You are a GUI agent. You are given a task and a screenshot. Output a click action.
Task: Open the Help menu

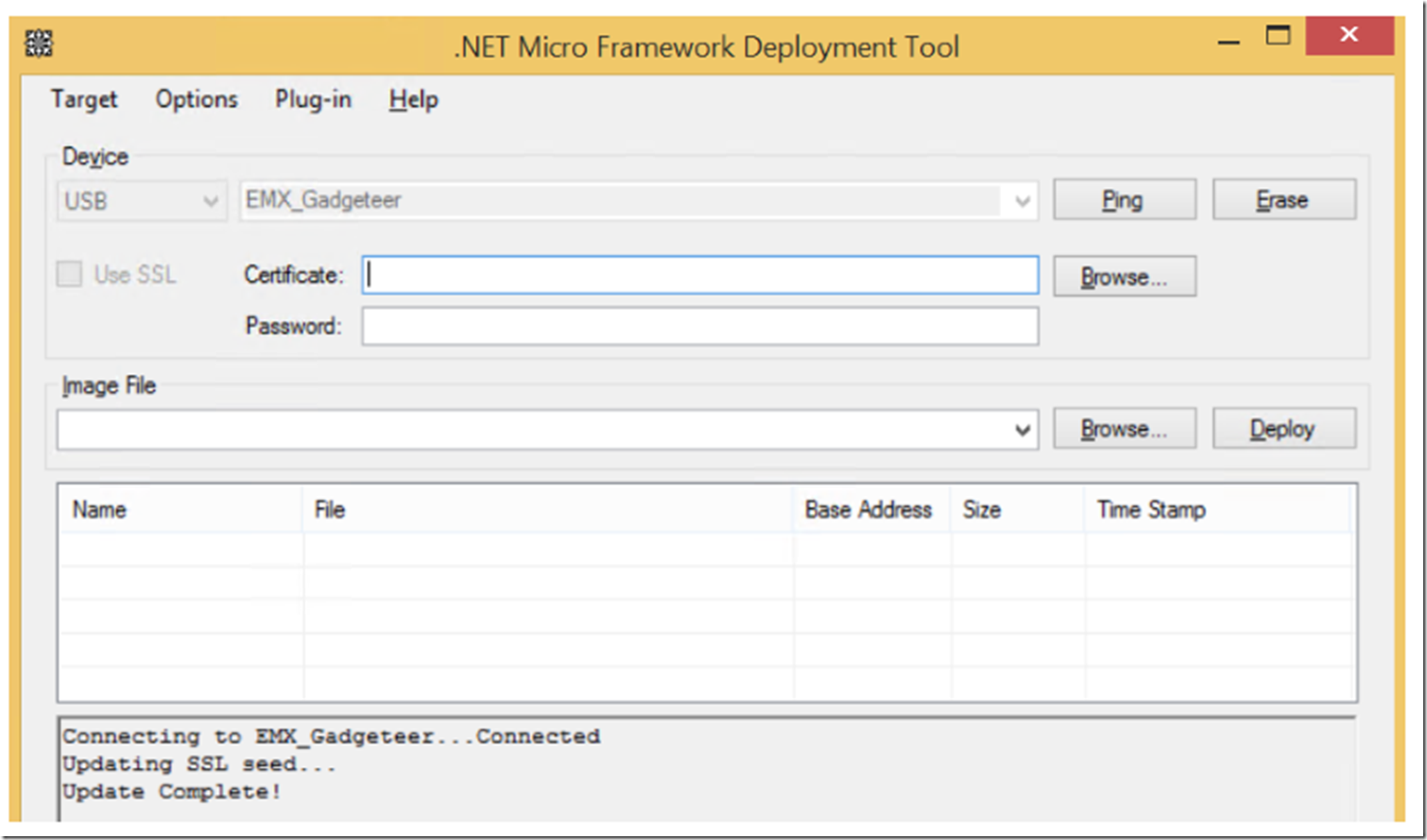413,99
